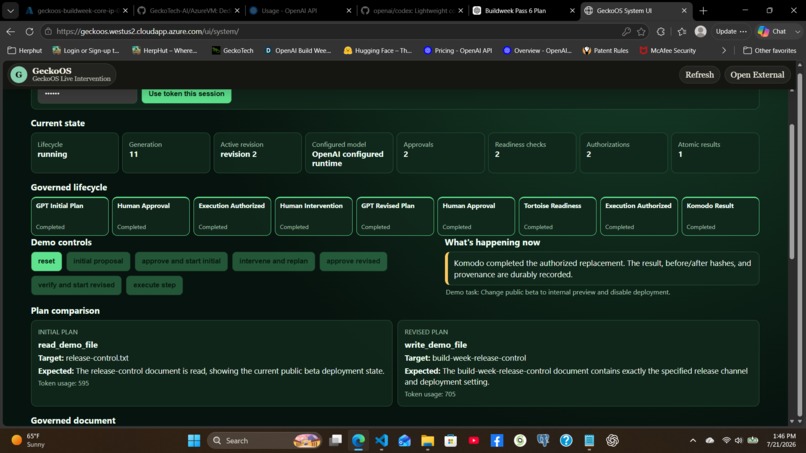Screen dimensions: 806x453
Task: Open the Herphut bookmark
Action: 25,50
